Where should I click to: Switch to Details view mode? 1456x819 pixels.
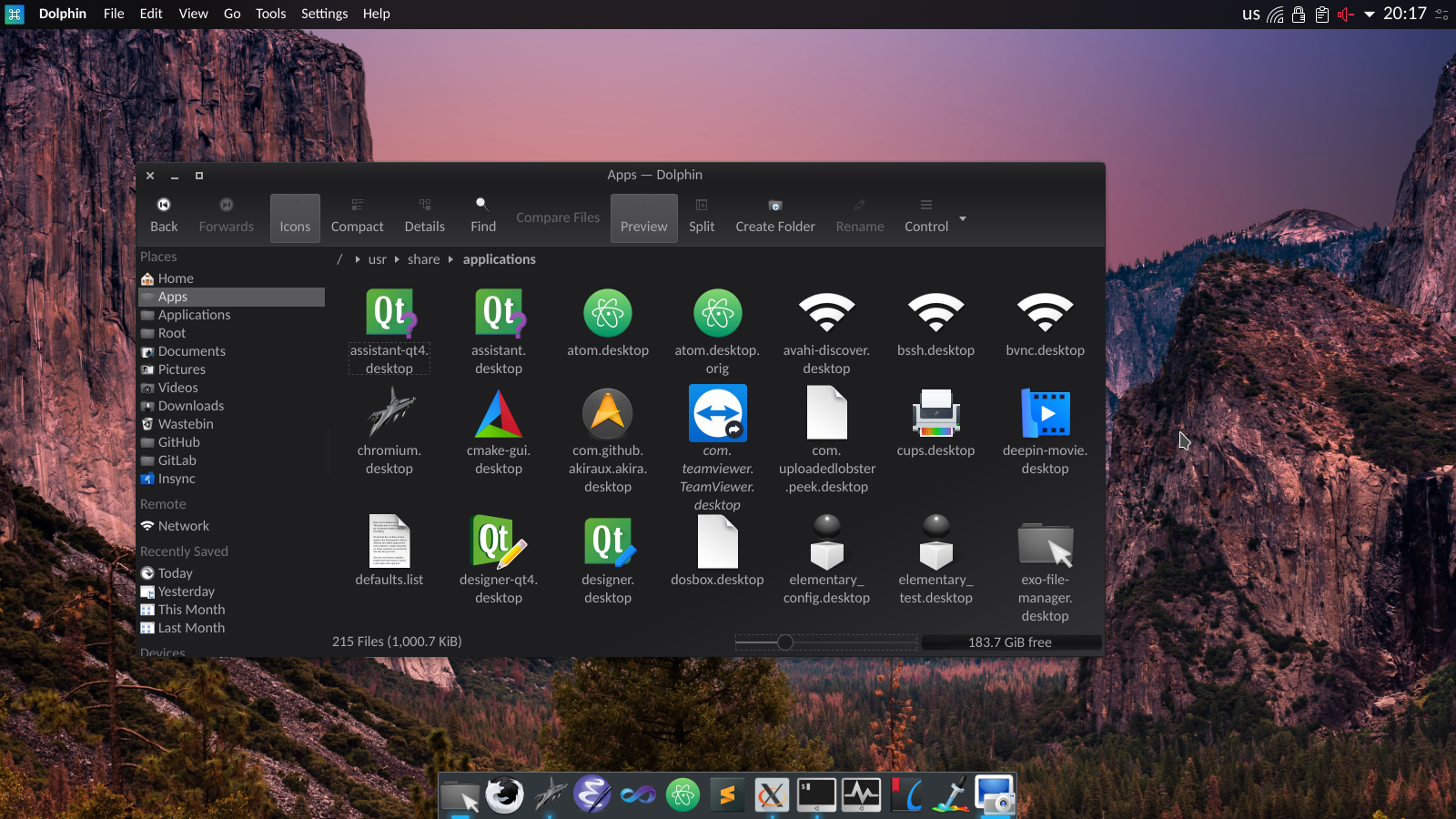coord(425,217)
